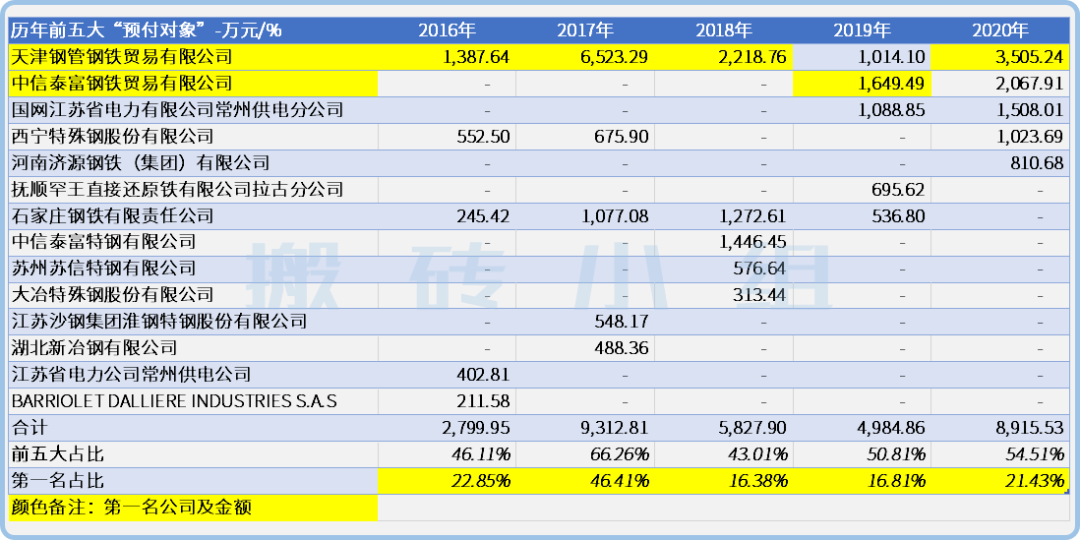Click the value 313.44
1080x540 pixels.
(760, 295)
